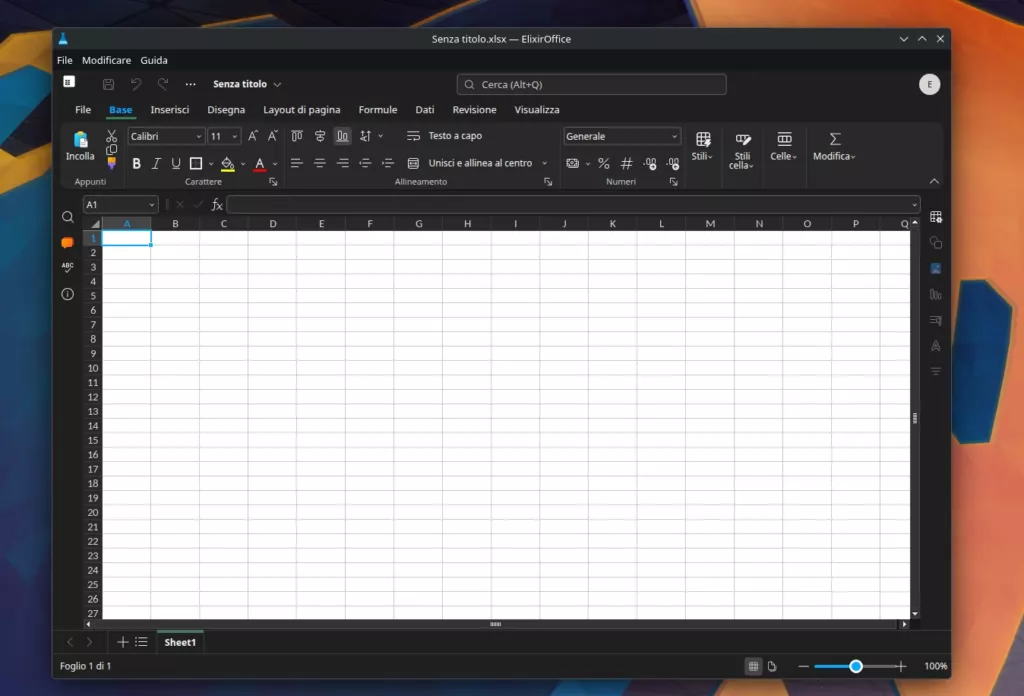Decrease the indent

click(x=365, y=163)
